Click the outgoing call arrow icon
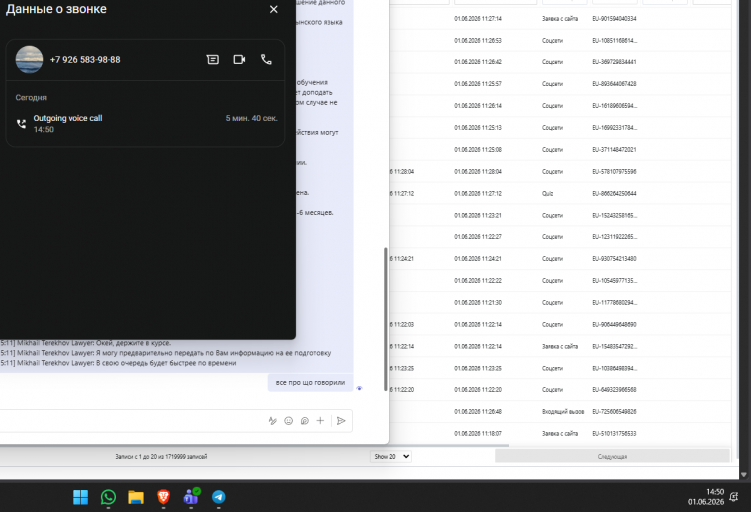 (21, 124)
